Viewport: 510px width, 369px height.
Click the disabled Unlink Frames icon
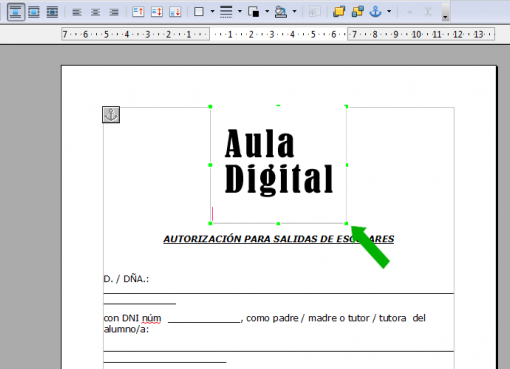pos(428,12)
